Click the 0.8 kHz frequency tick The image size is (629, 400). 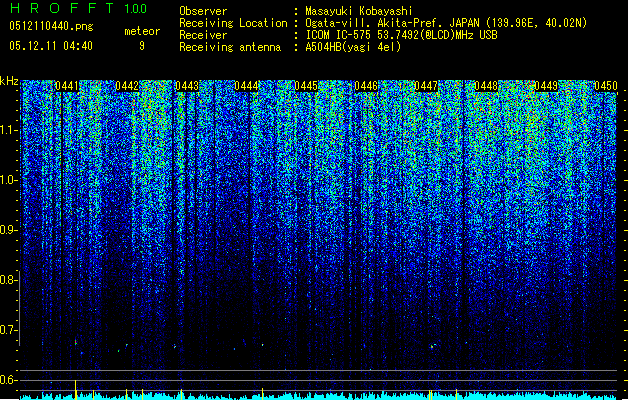tap(9, 280)
